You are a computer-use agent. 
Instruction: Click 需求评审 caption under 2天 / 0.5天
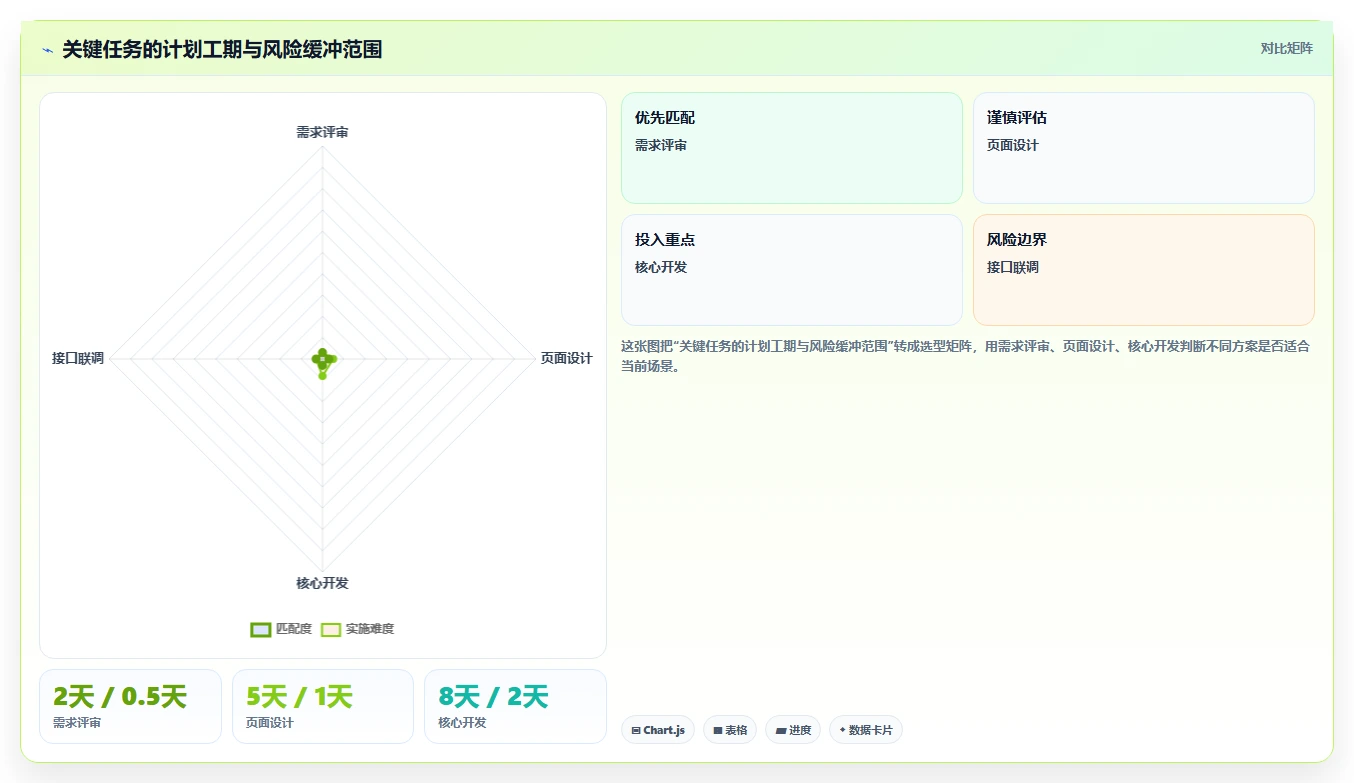[x=77, y=723]
